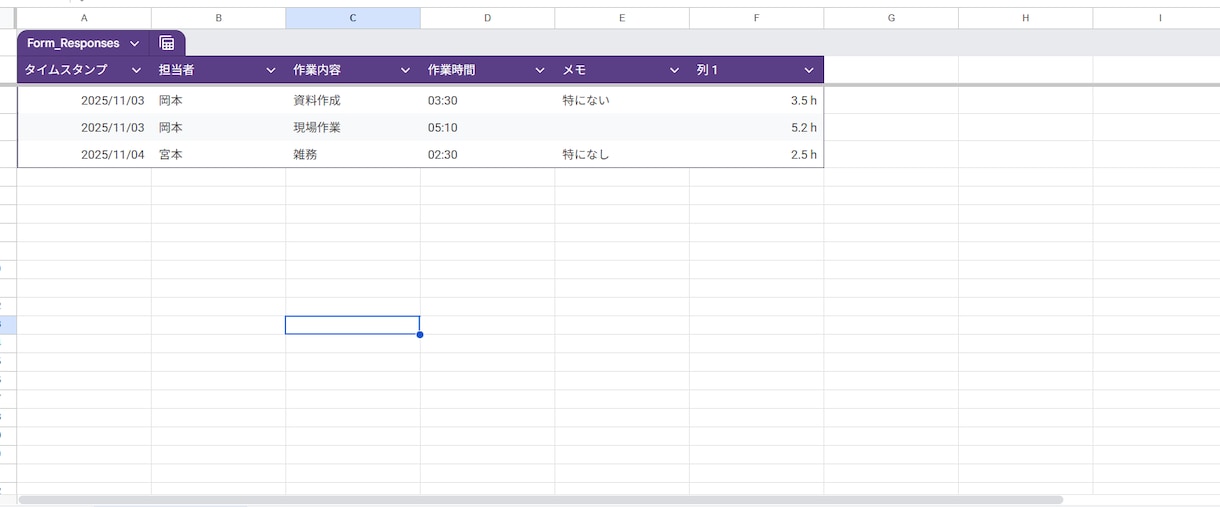Click the 宮本 cell
The width and height of the screenshot is (1220, 507).
pyautogui.click(x=218, y=155)
